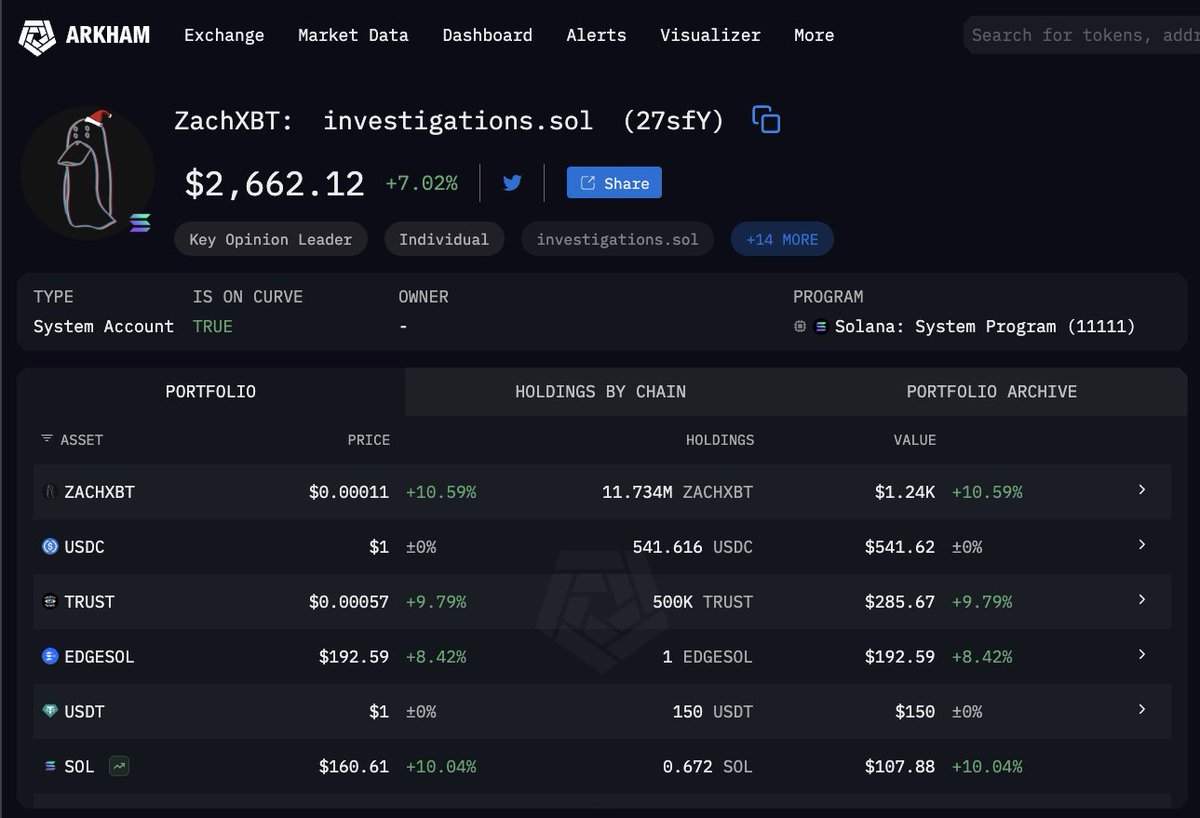Click the 500K TRUST holdings cell
The image size is (1200, 818).
point(702,602)
